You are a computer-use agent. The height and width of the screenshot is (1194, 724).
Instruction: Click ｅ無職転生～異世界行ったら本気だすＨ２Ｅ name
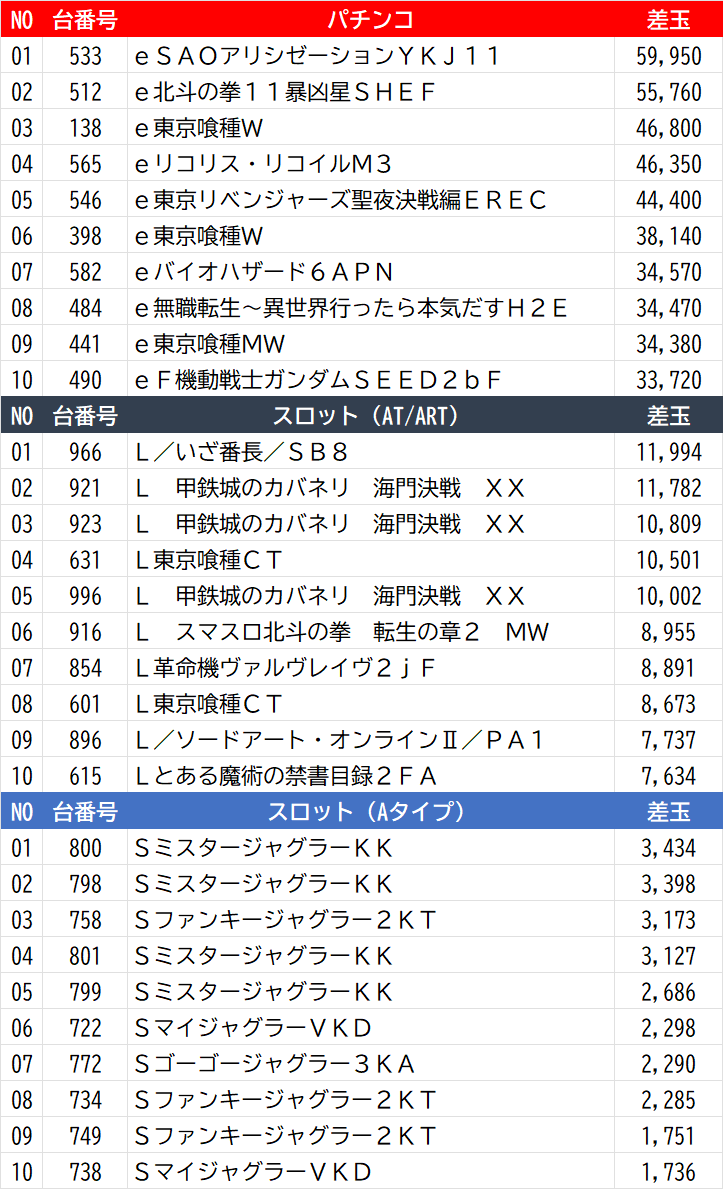[x=351, y=308]
